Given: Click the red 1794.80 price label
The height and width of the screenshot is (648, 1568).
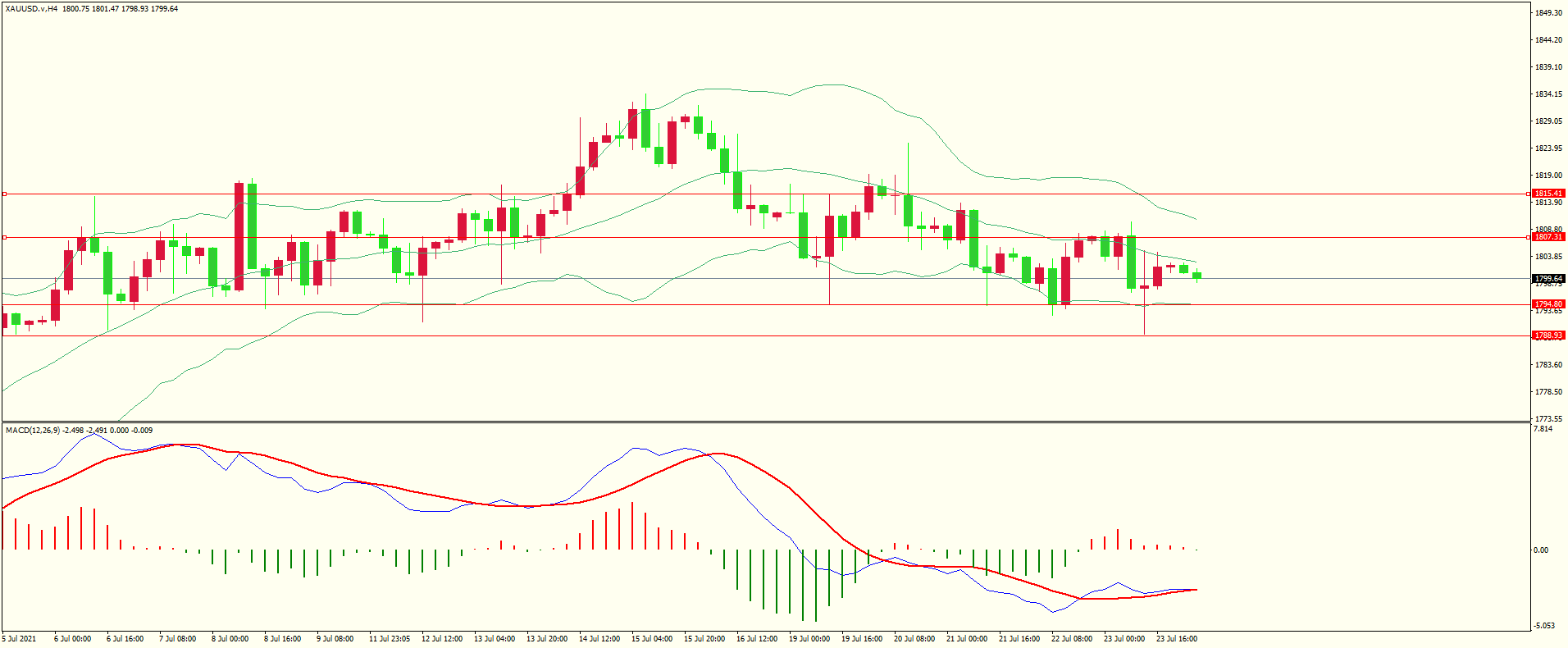Looking at the screenshot, I should point(1548,304).
